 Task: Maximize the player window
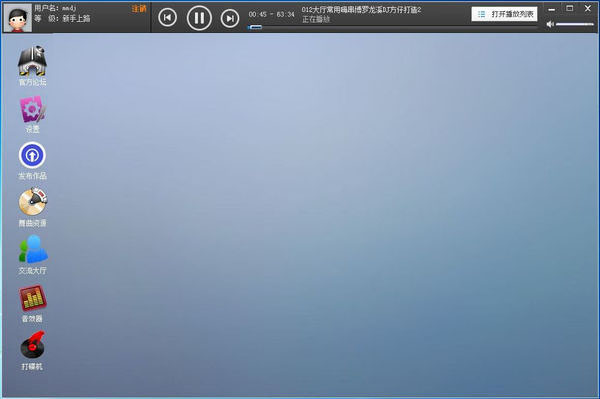(570, 8)
